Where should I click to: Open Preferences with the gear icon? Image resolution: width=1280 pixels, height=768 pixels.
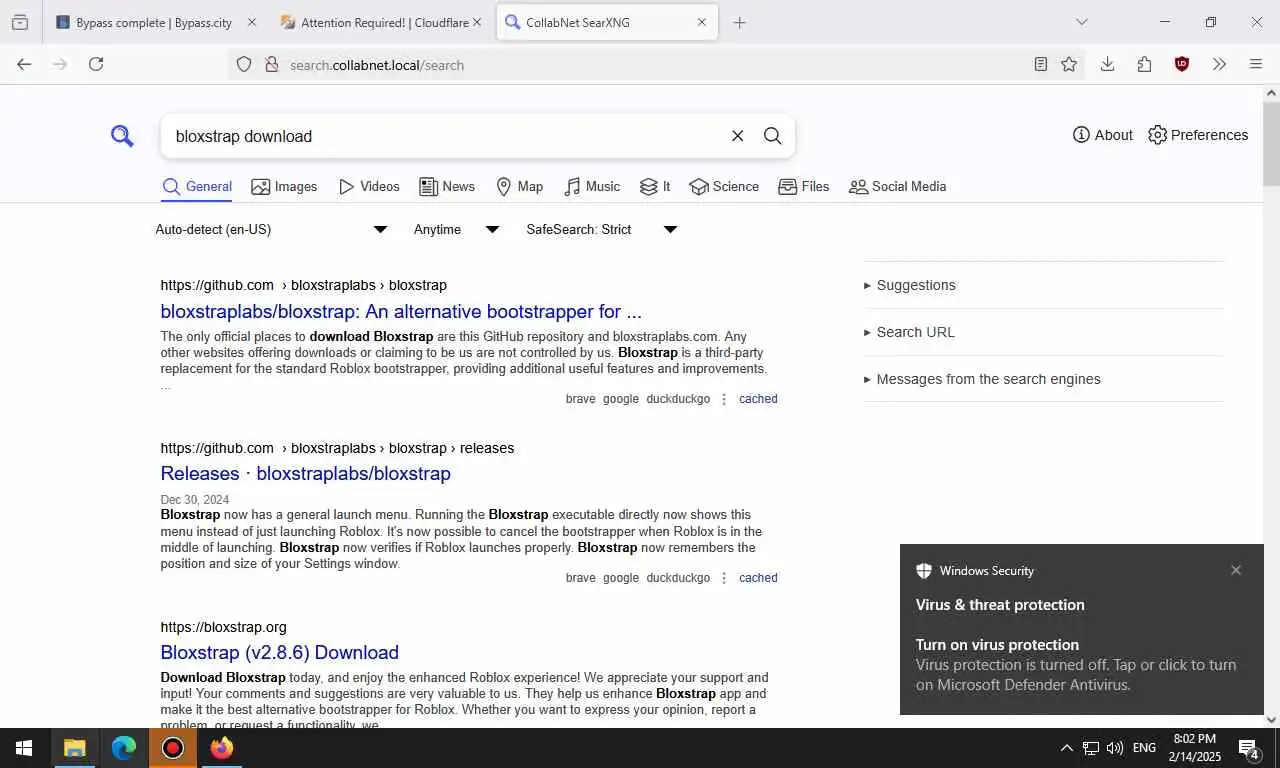pos(1197,135)
